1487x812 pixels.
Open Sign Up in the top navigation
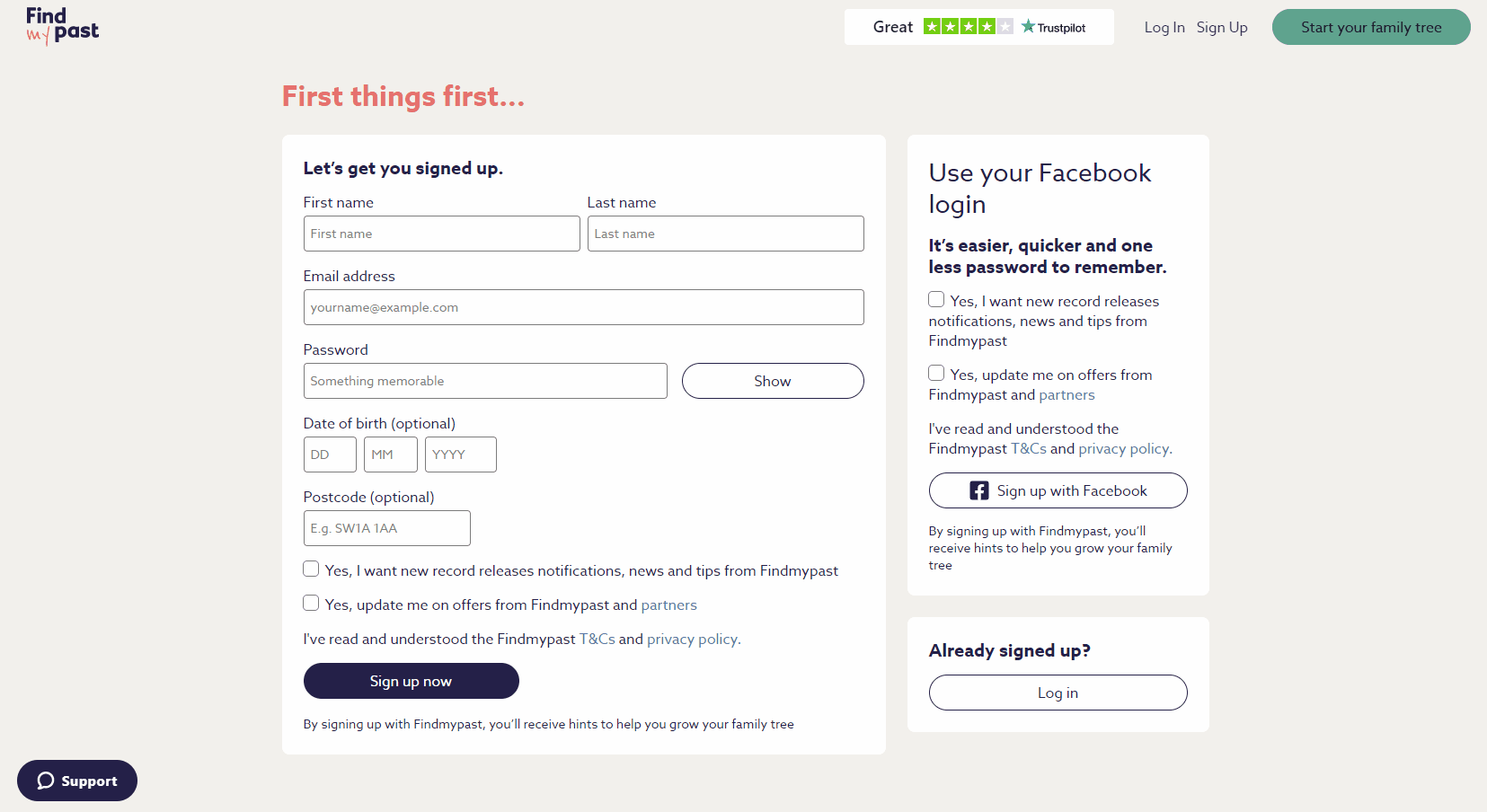1221,27
